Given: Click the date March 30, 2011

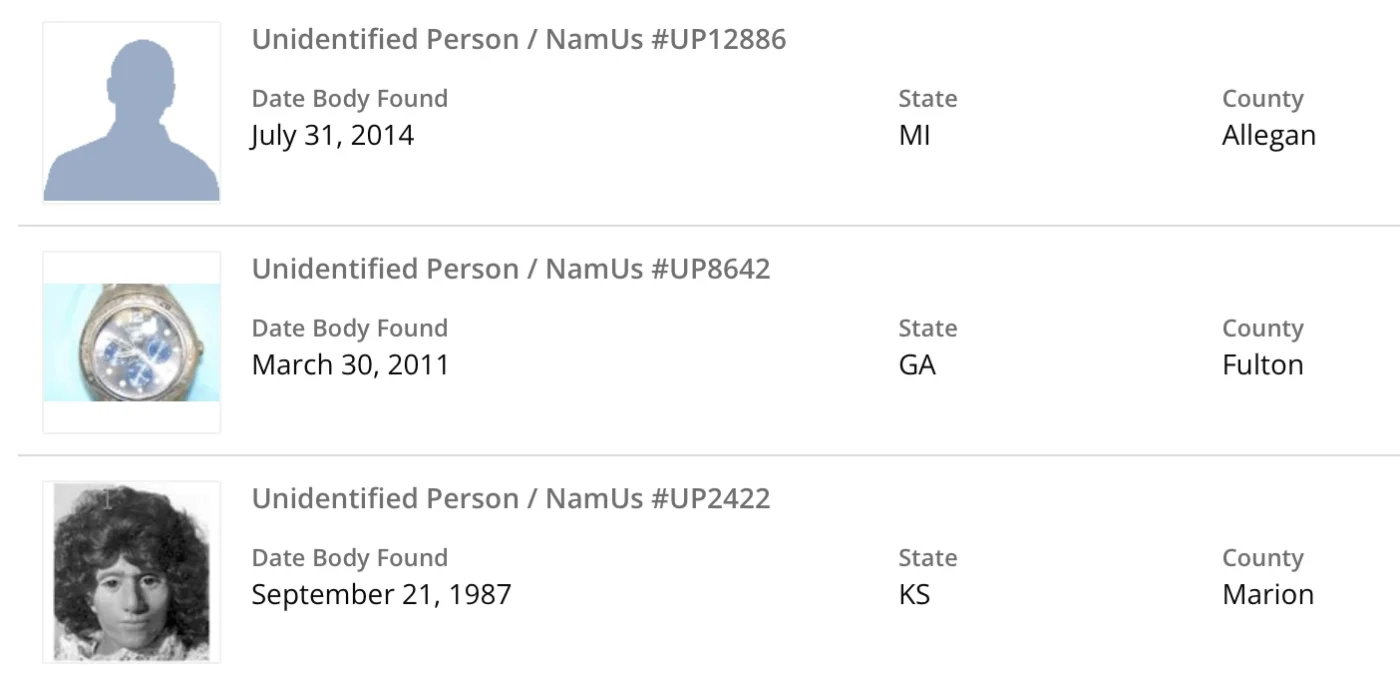Looking at the screenshot, I should tap(350, 365).
